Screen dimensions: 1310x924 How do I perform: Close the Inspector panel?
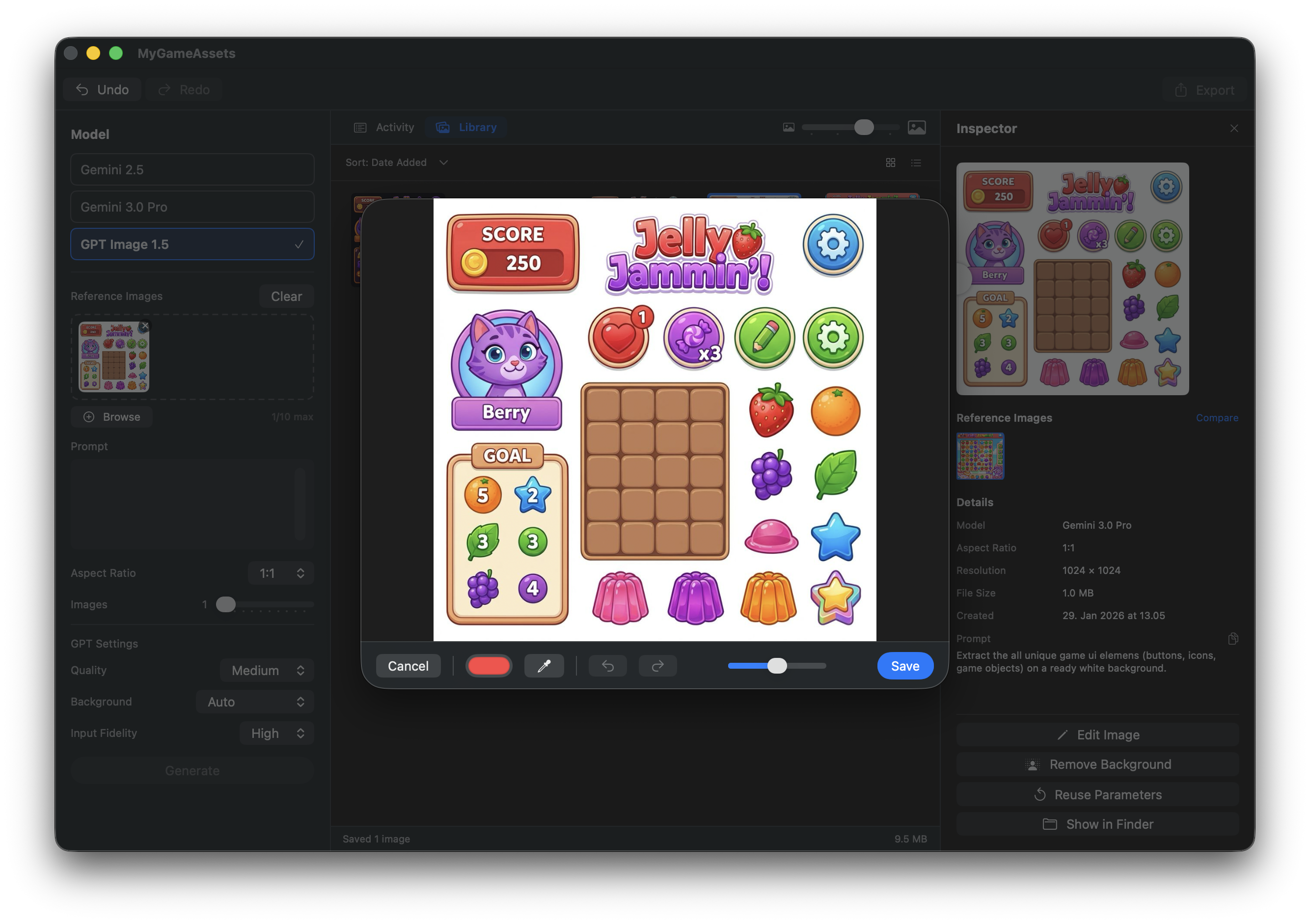1233,128
